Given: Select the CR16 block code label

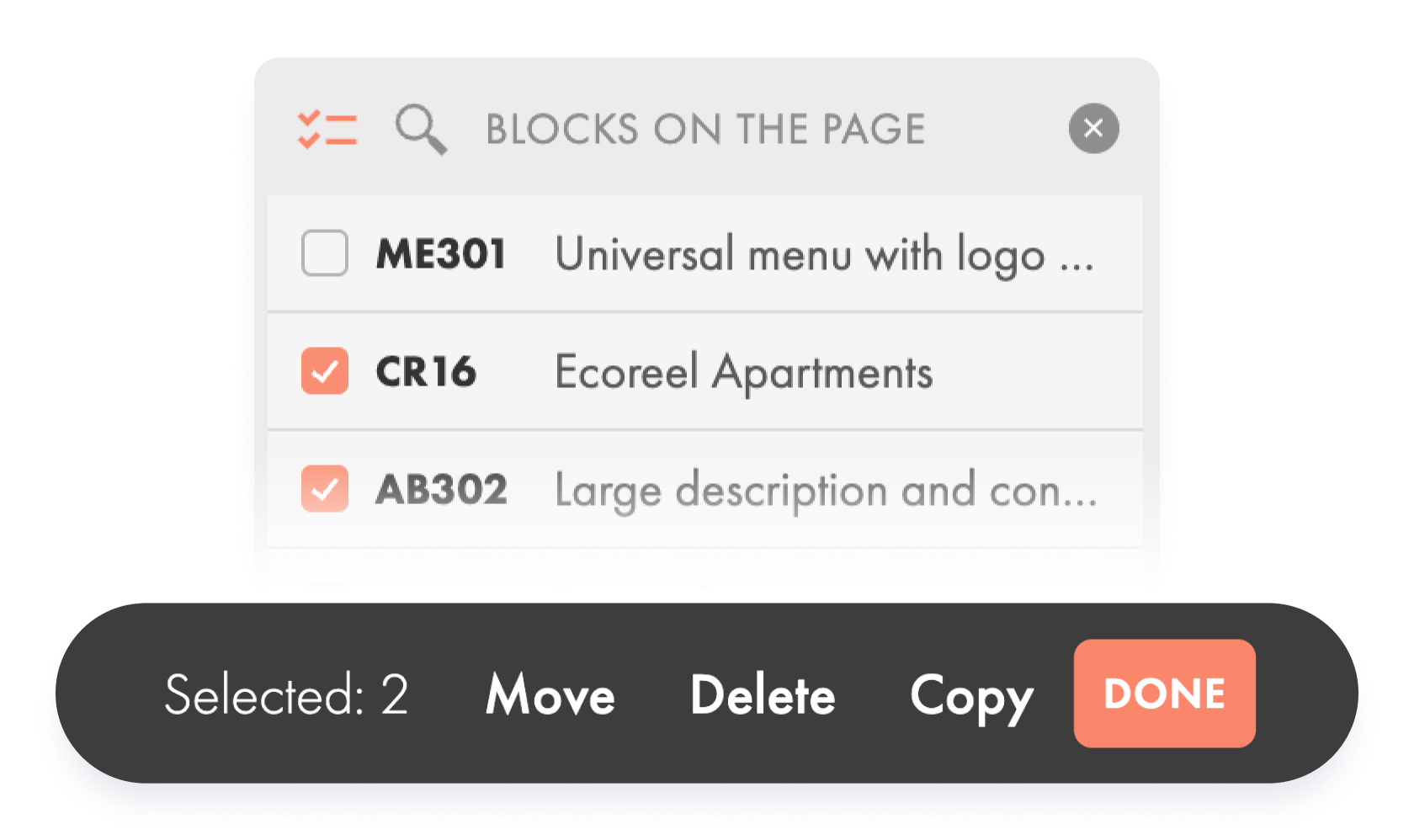Looking at the screenshot, I should click(426, 371).
